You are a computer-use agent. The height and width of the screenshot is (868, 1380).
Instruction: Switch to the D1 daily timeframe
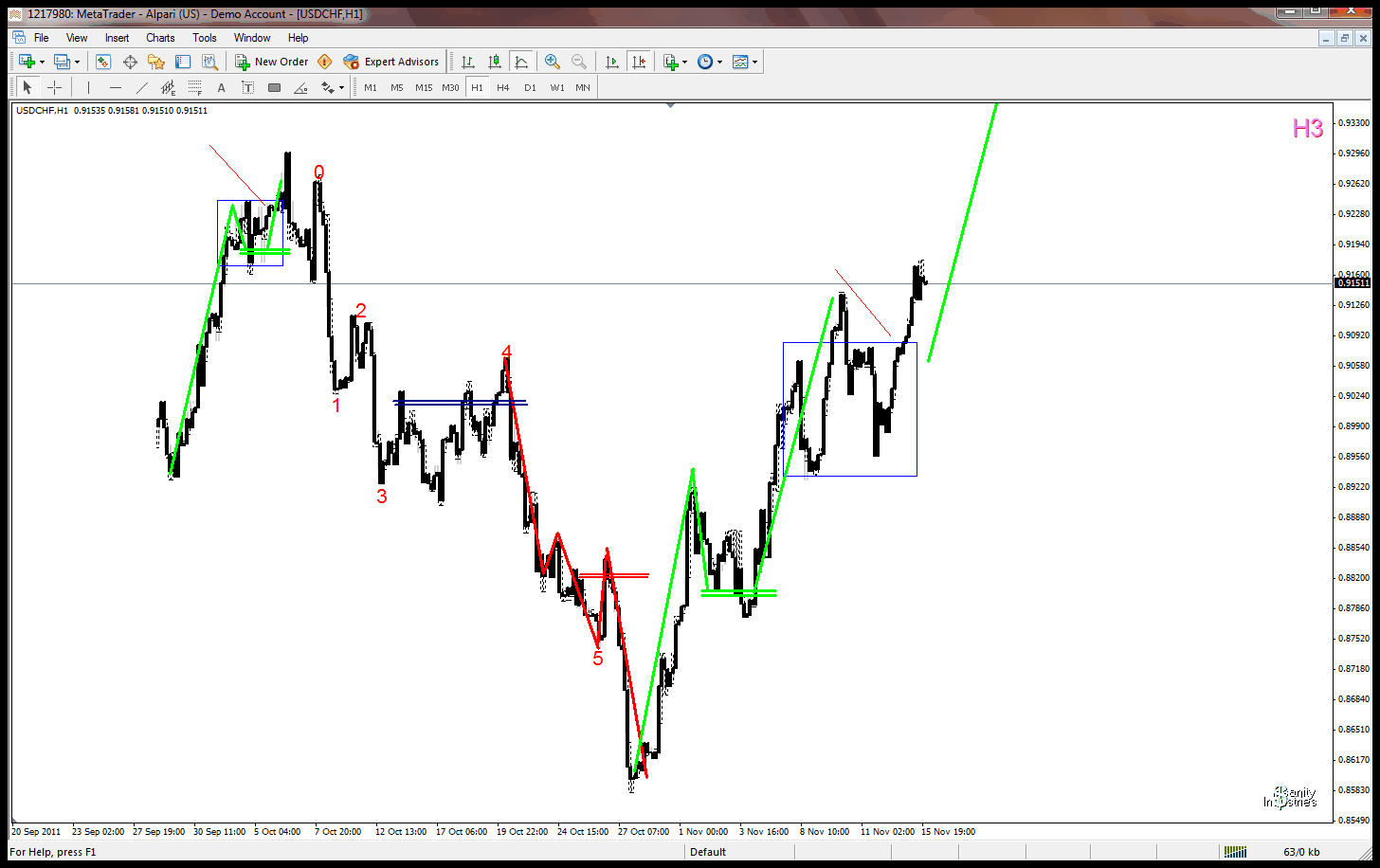click(530, 87)
